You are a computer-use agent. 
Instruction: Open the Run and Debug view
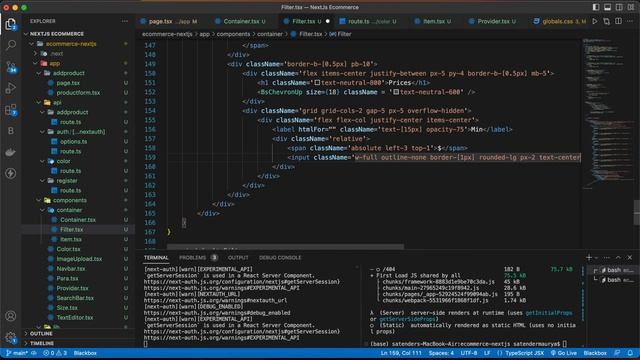coord(11,88)
